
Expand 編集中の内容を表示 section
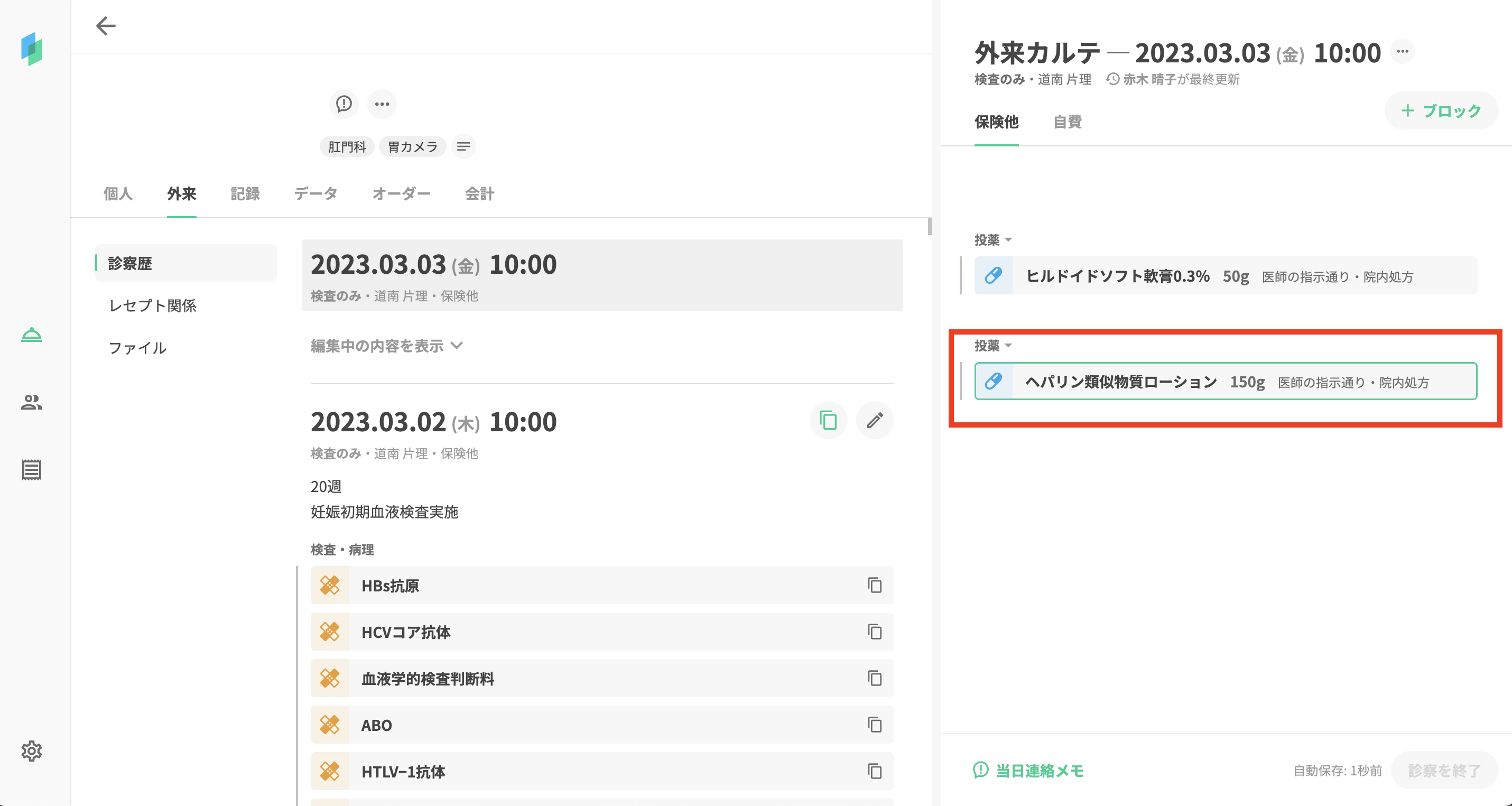(387, 346)
